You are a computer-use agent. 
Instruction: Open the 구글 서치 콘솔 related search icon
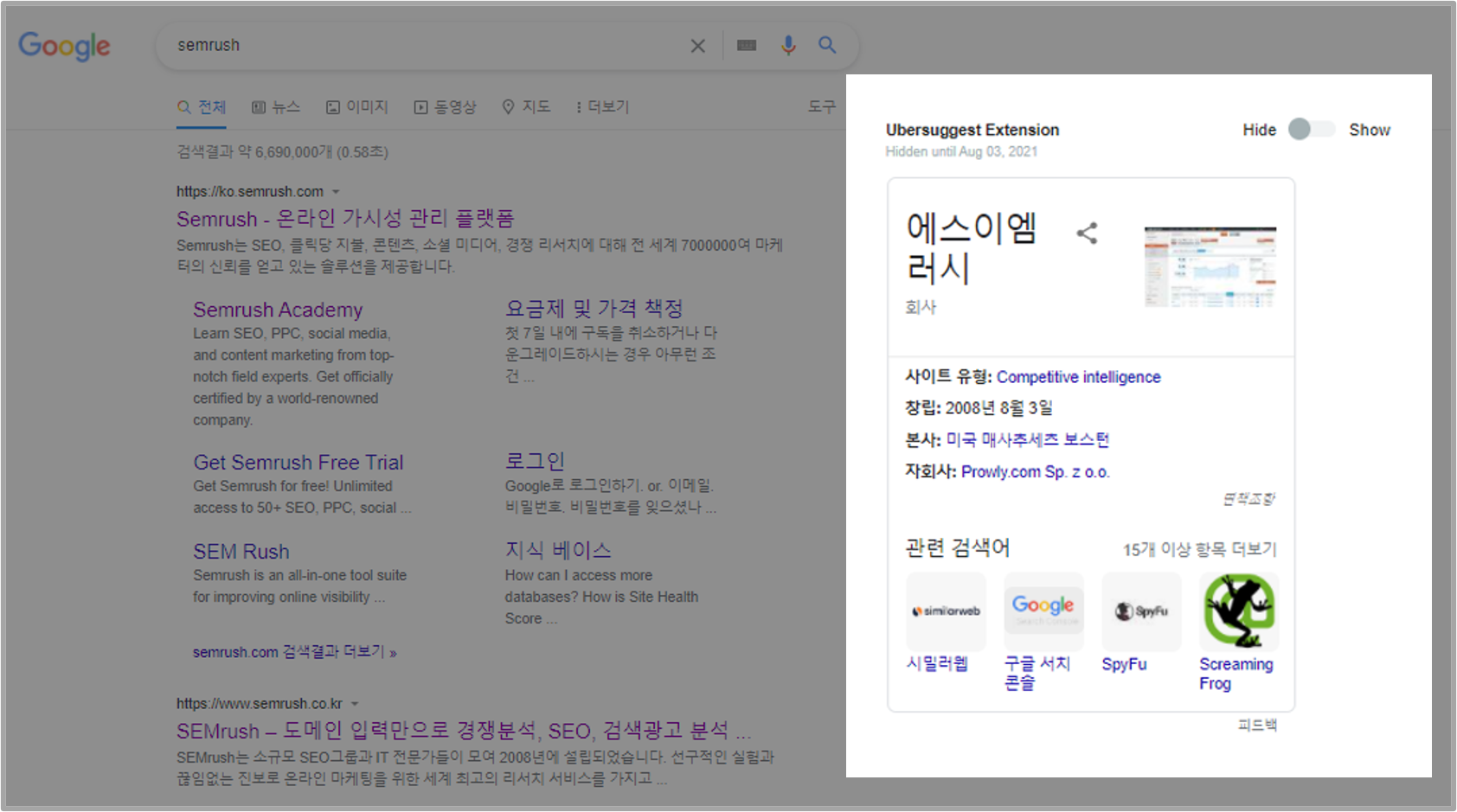1043,611
